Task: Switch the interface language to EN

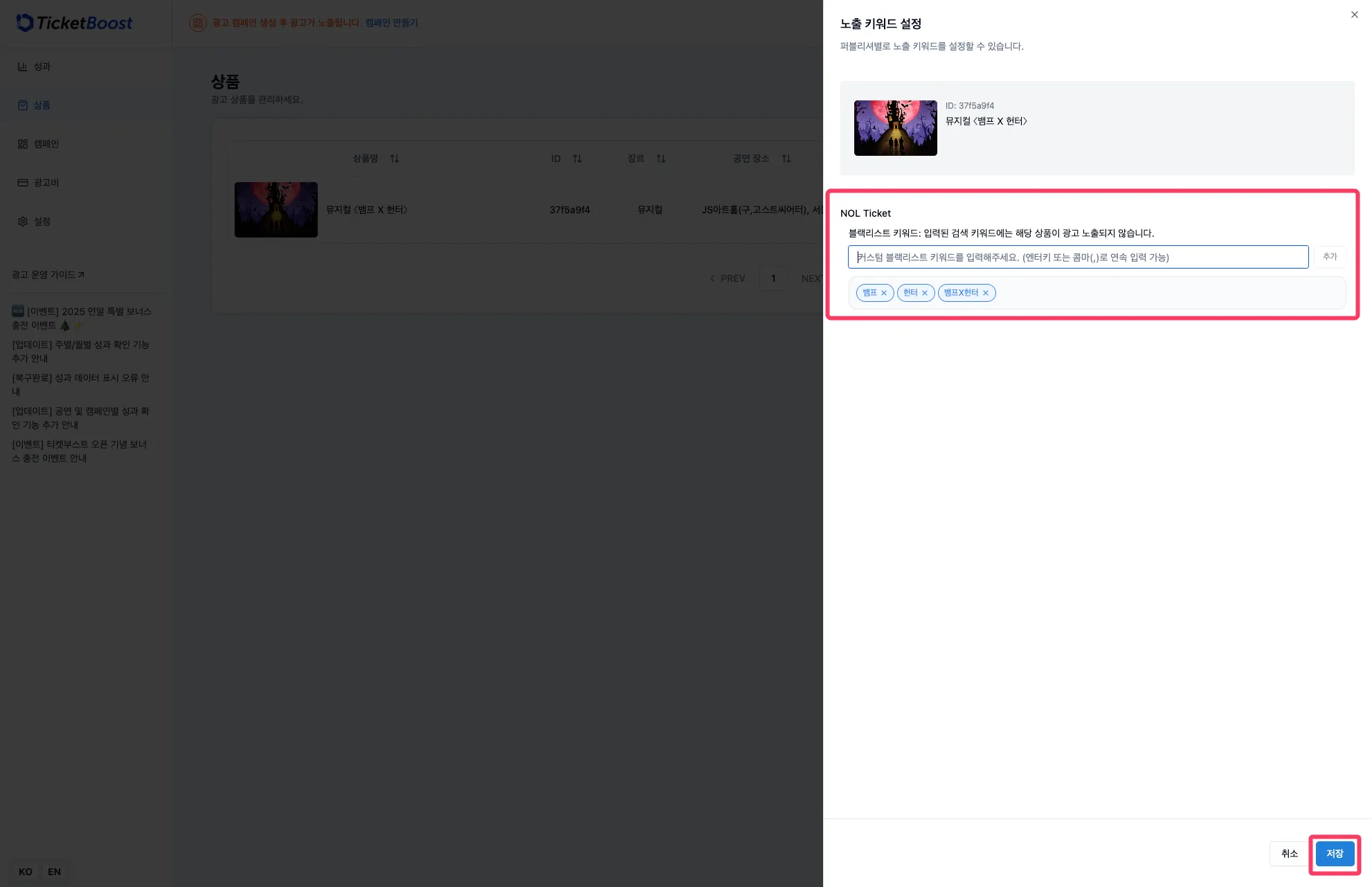Action: click(x=54, y=872)
